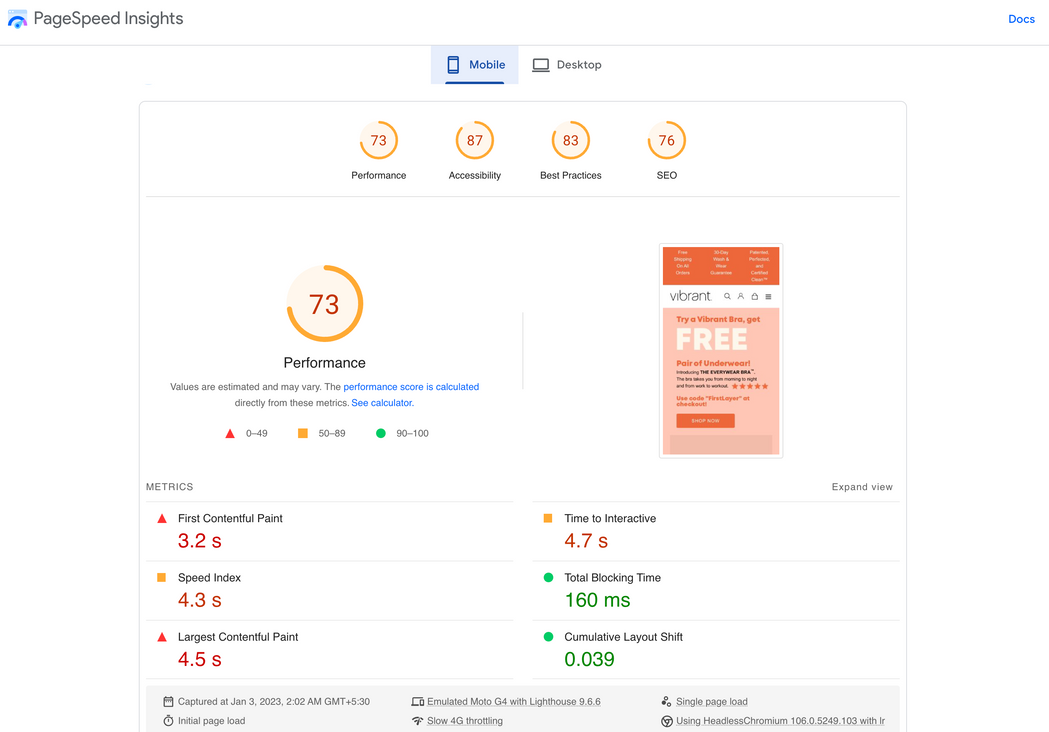Screen dimensions: 1049x732
Task: Open 'Emulated Moto G4 with Lighthouse 9.6.6' details
Action: click(513, 702)
